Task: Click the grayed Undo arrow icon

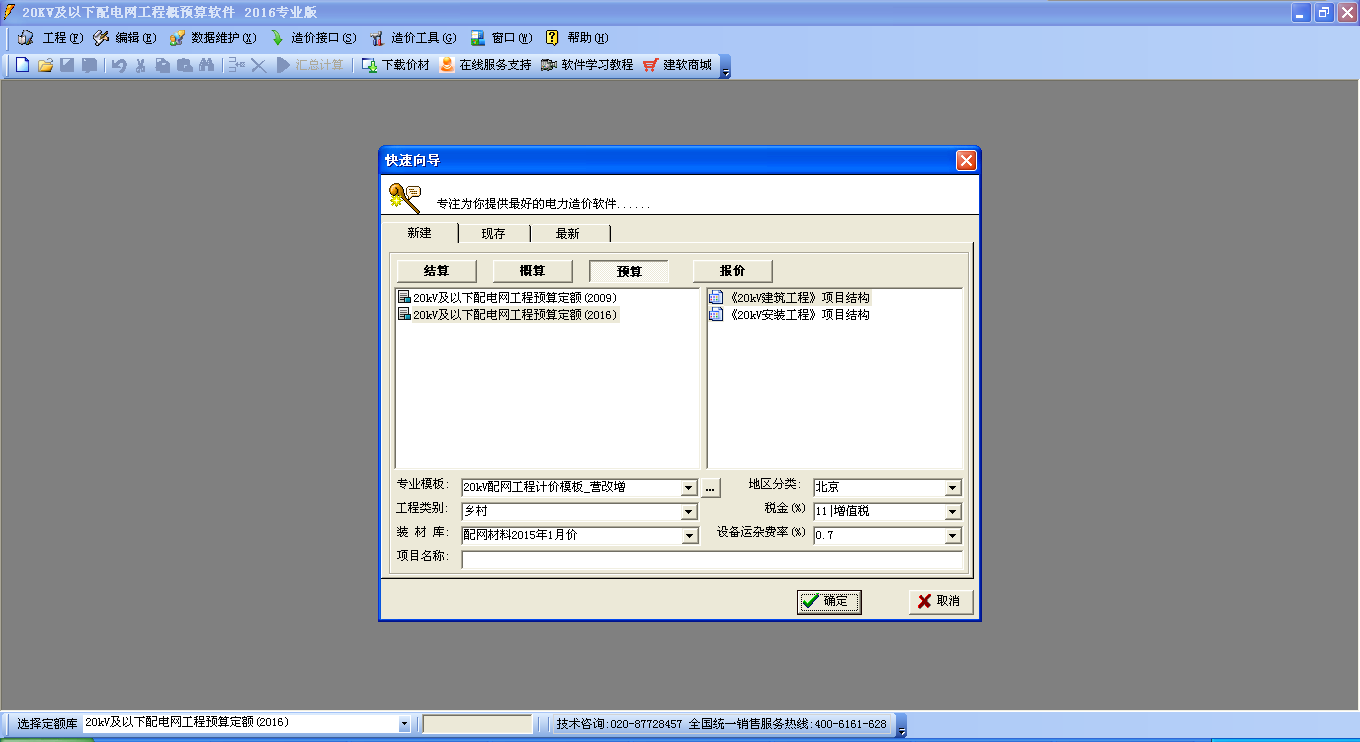Action: 119,65
